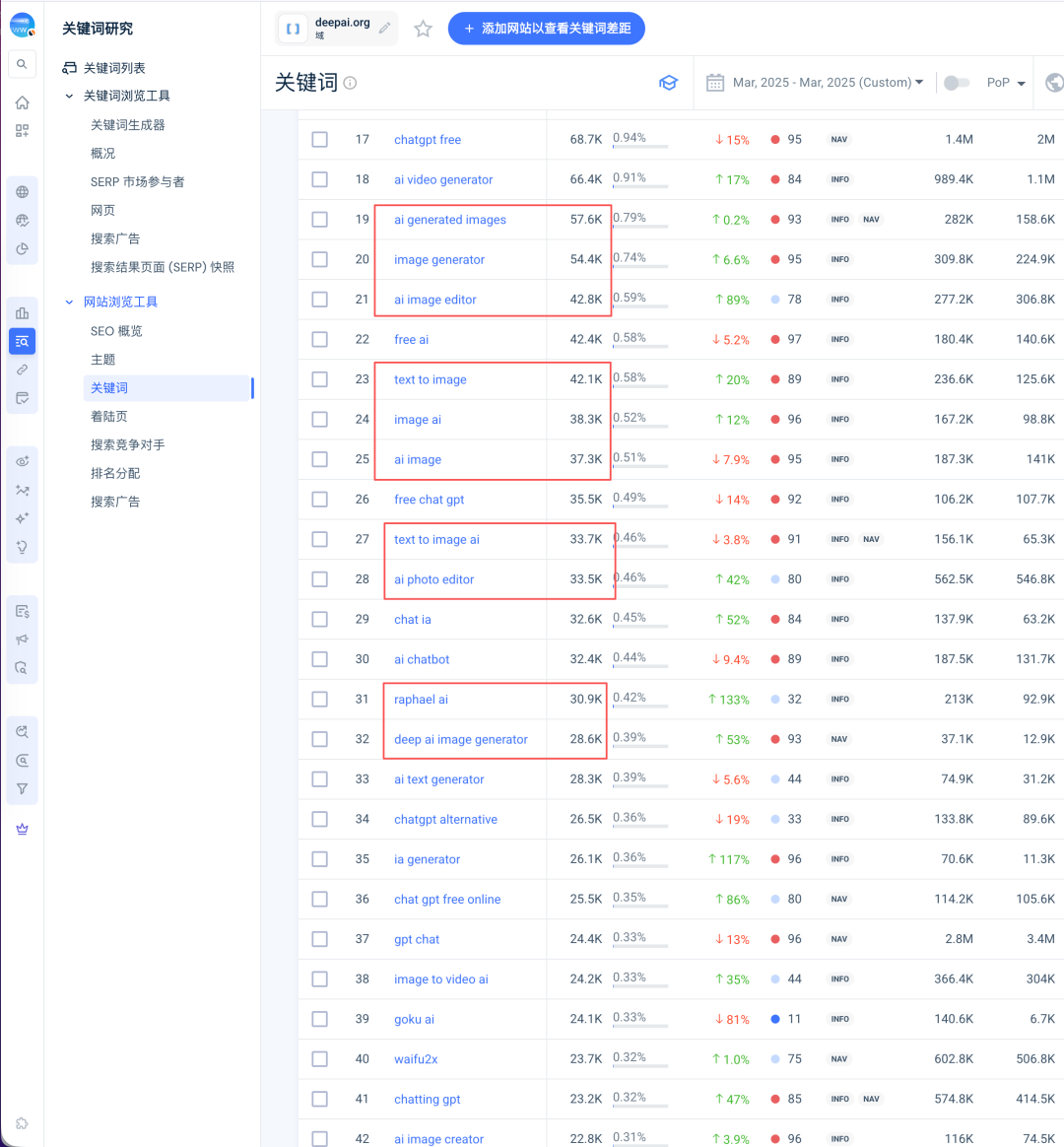Click the 2.8M volume for gpt chat
1064x1147 pixels.
coord(958,939)
